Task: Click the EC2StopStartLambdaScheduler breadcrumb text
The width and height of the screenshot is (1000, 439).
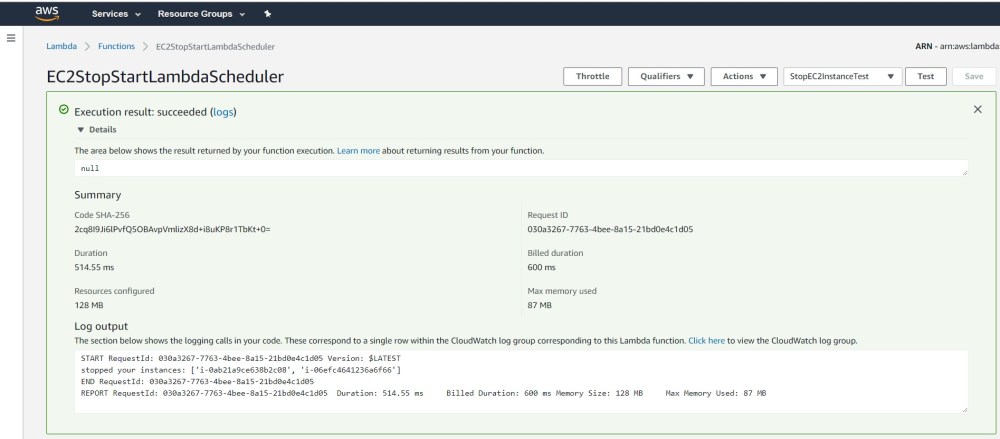Action: point(216,47)
